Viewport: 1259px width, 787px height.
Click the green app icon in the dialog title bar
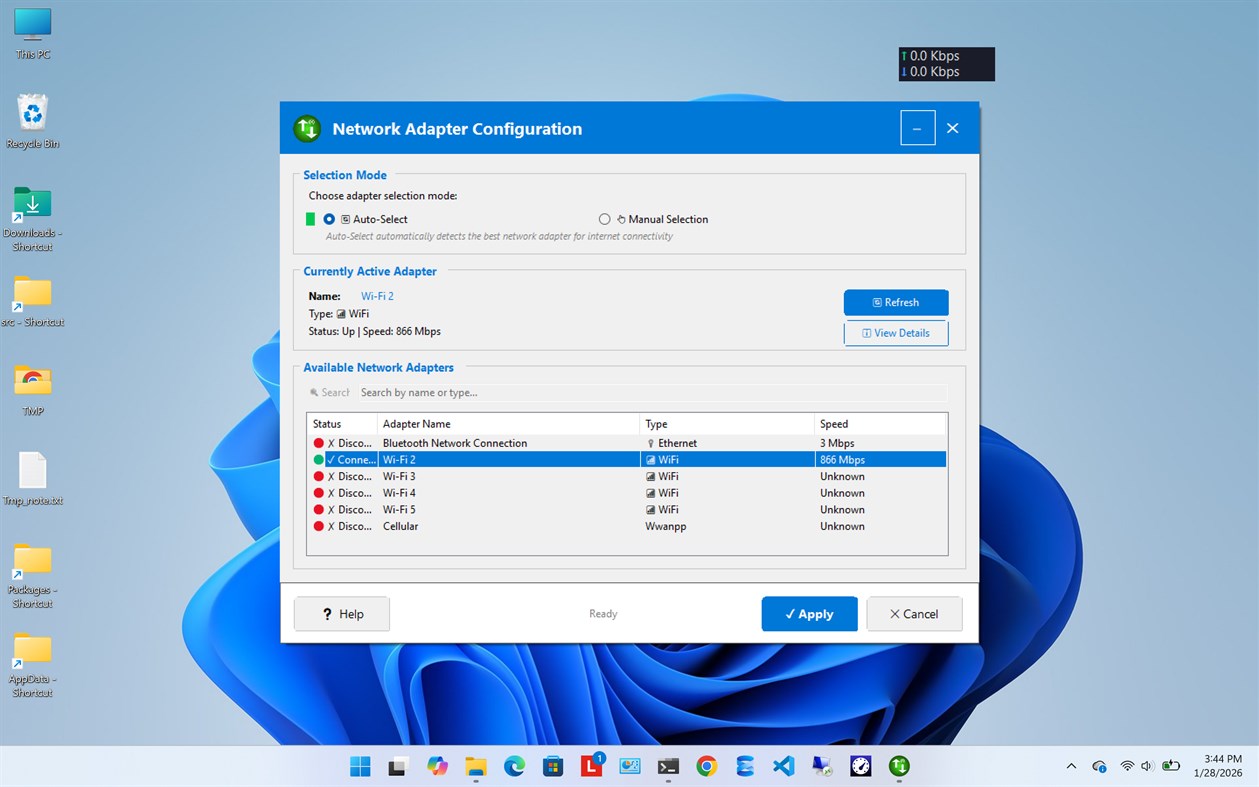click(x=306, y=128)
